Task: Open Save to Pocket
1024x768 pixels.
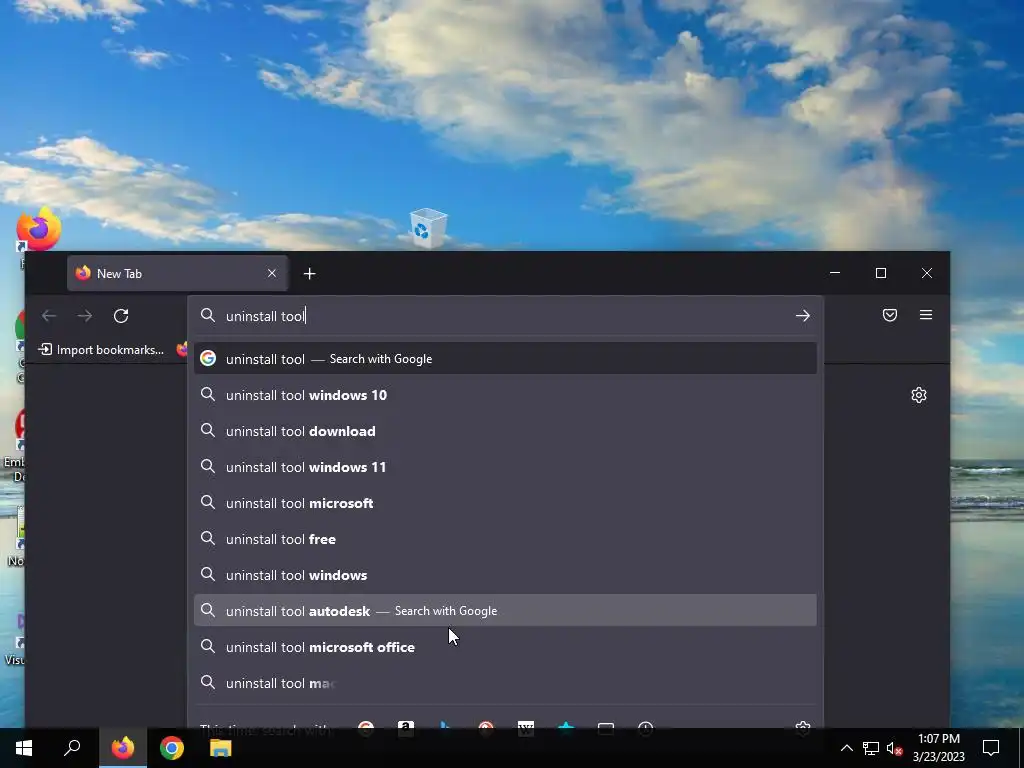Action: [x=889, y=315]
